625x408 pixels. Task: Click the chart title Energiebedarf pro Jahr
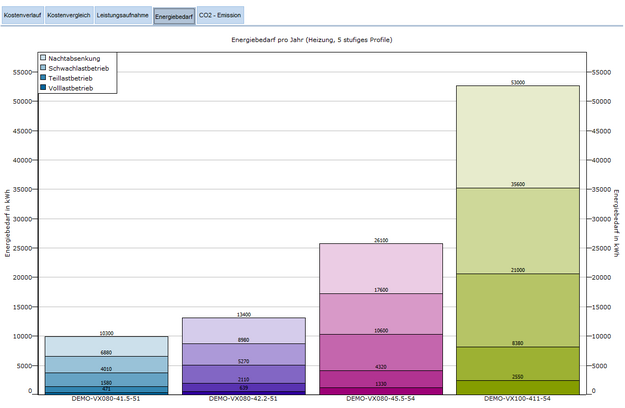(312, 39)
